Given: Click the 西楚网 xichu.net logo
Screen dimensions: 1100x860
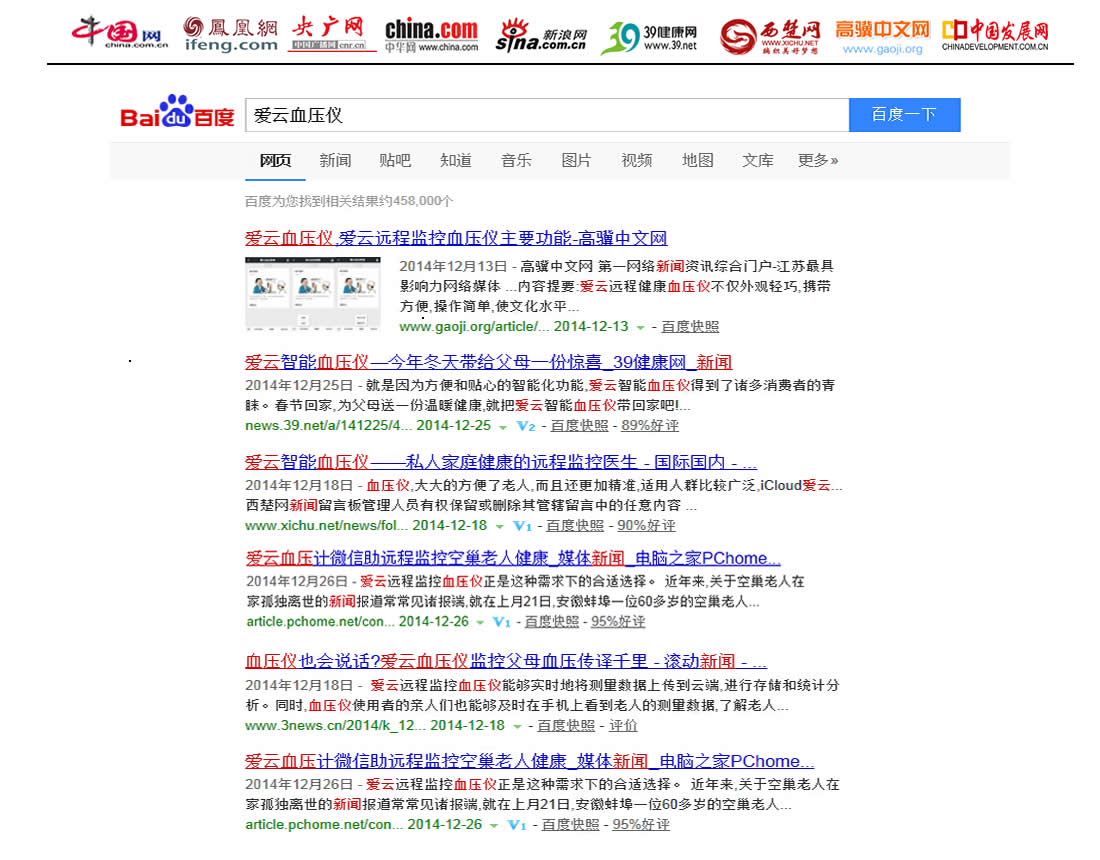Looking at the screenshot, I should (x=770, y=37).
